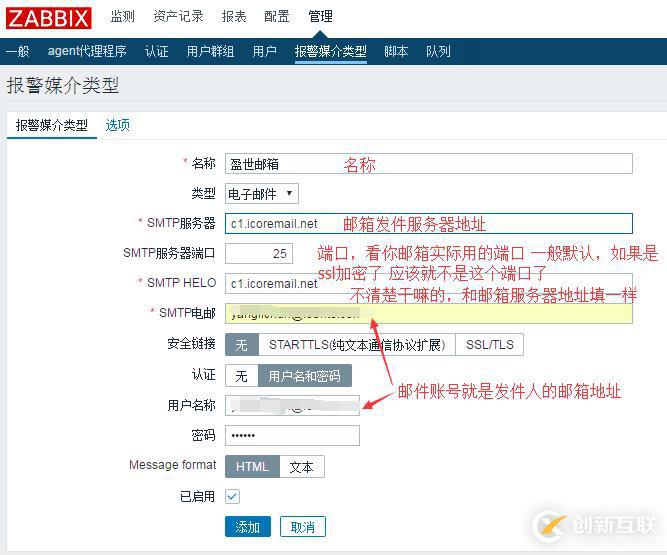Select STARTTLS security option
The width and height of the screenshot is (667, 555).
pos(357,344)
